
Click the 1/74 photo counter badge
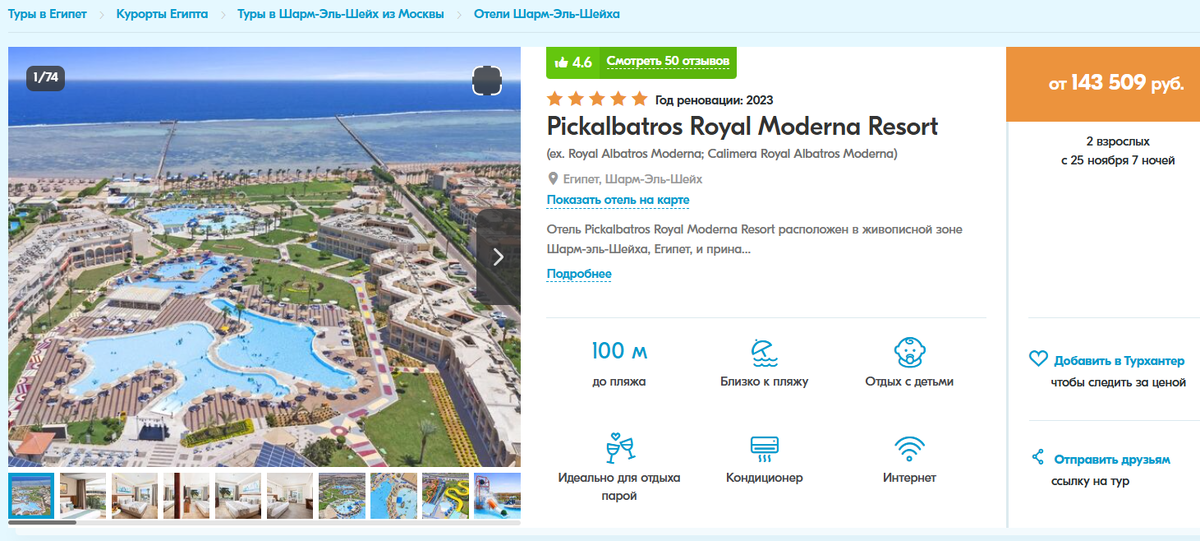pyautogui.click(x=46, y=77)
